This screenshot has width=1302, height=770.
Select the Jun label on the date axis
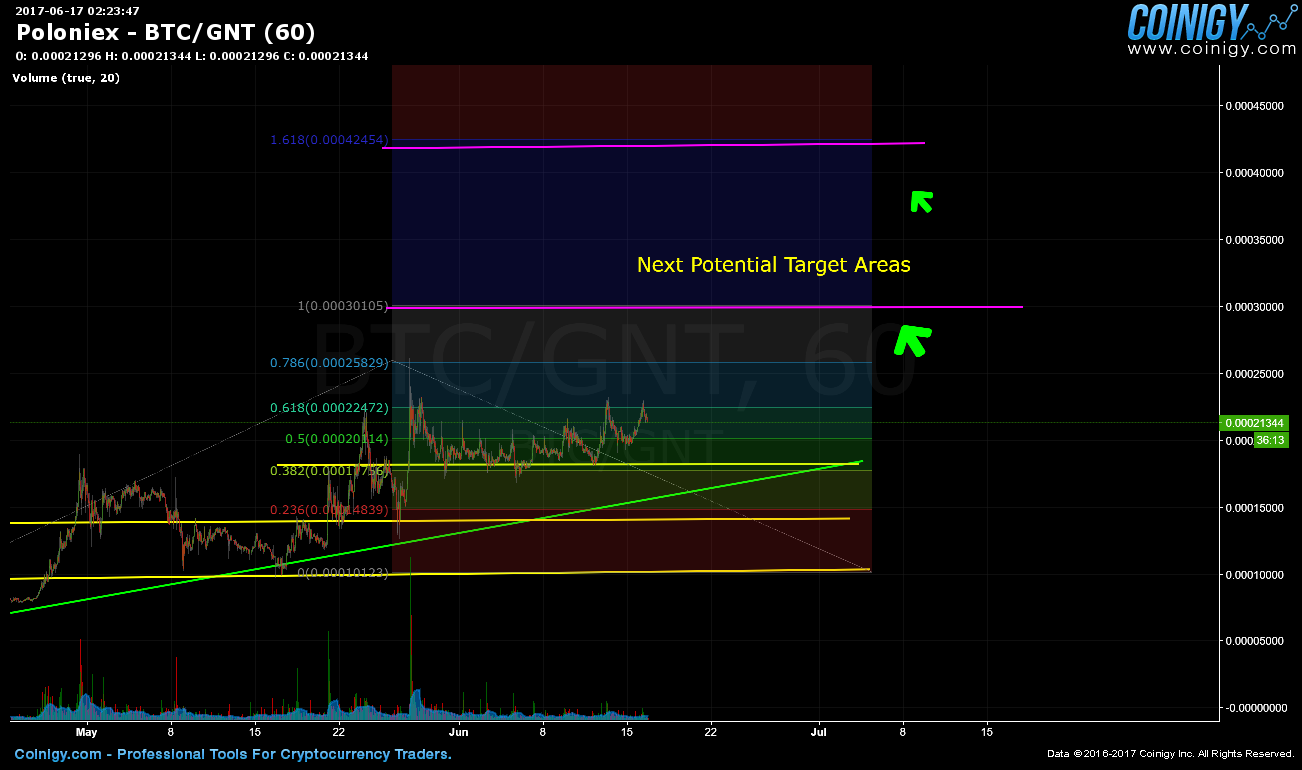click(x=457, y=733)
